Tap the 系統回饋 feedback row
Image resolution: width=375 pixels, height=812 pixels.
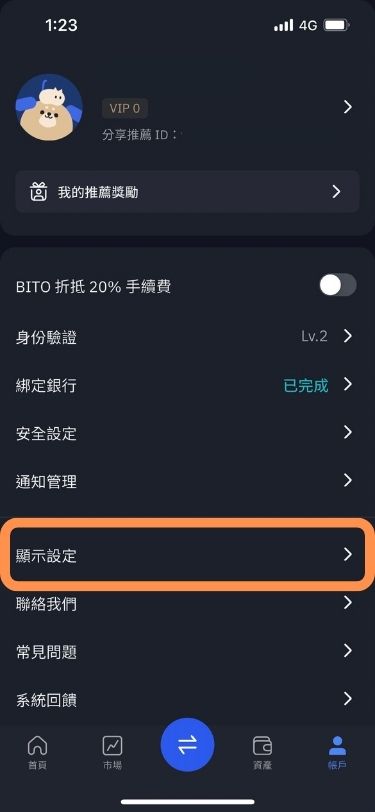click(x=188, y=700)
